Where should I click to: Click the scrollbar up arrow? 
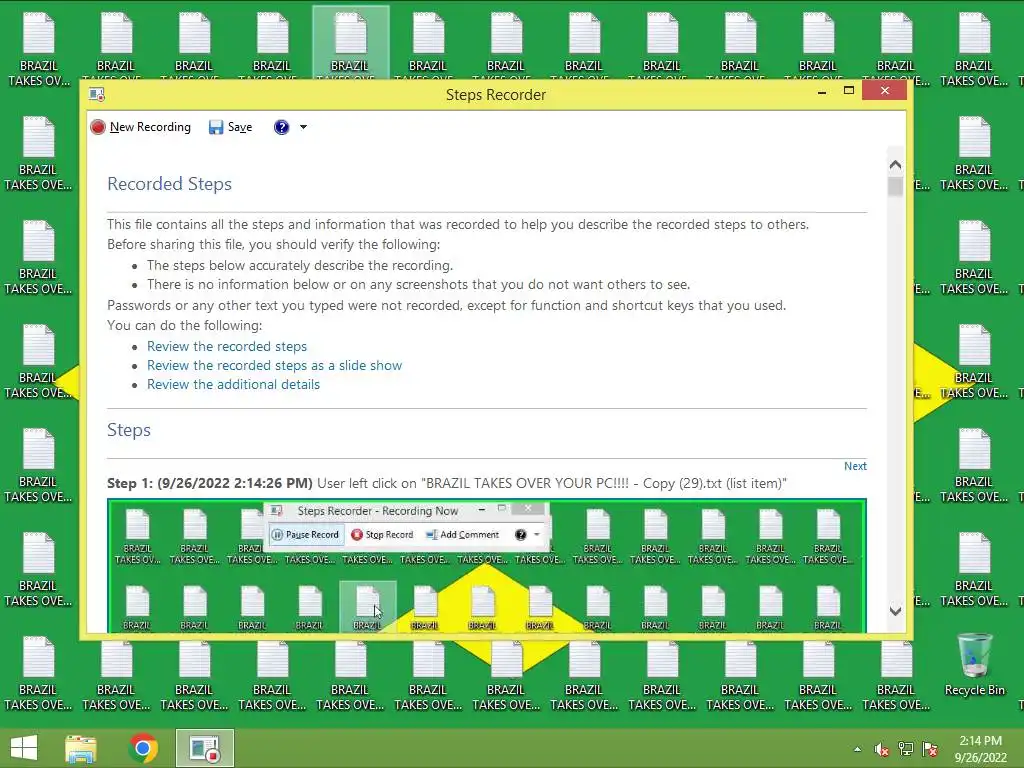[x=895, y=165]
